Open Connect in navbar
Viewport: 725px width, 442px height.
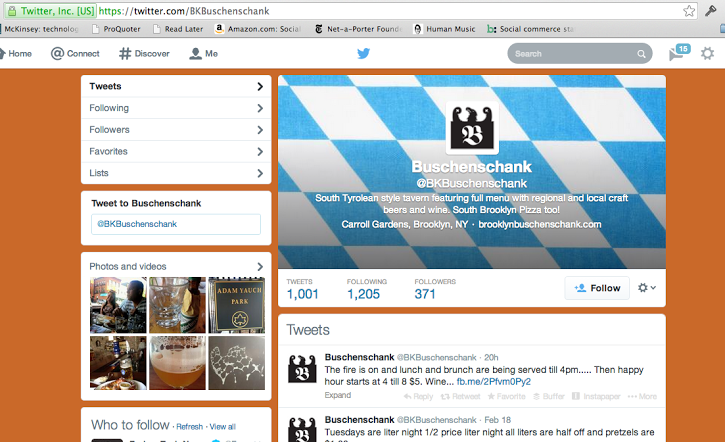tap(75, 54)
